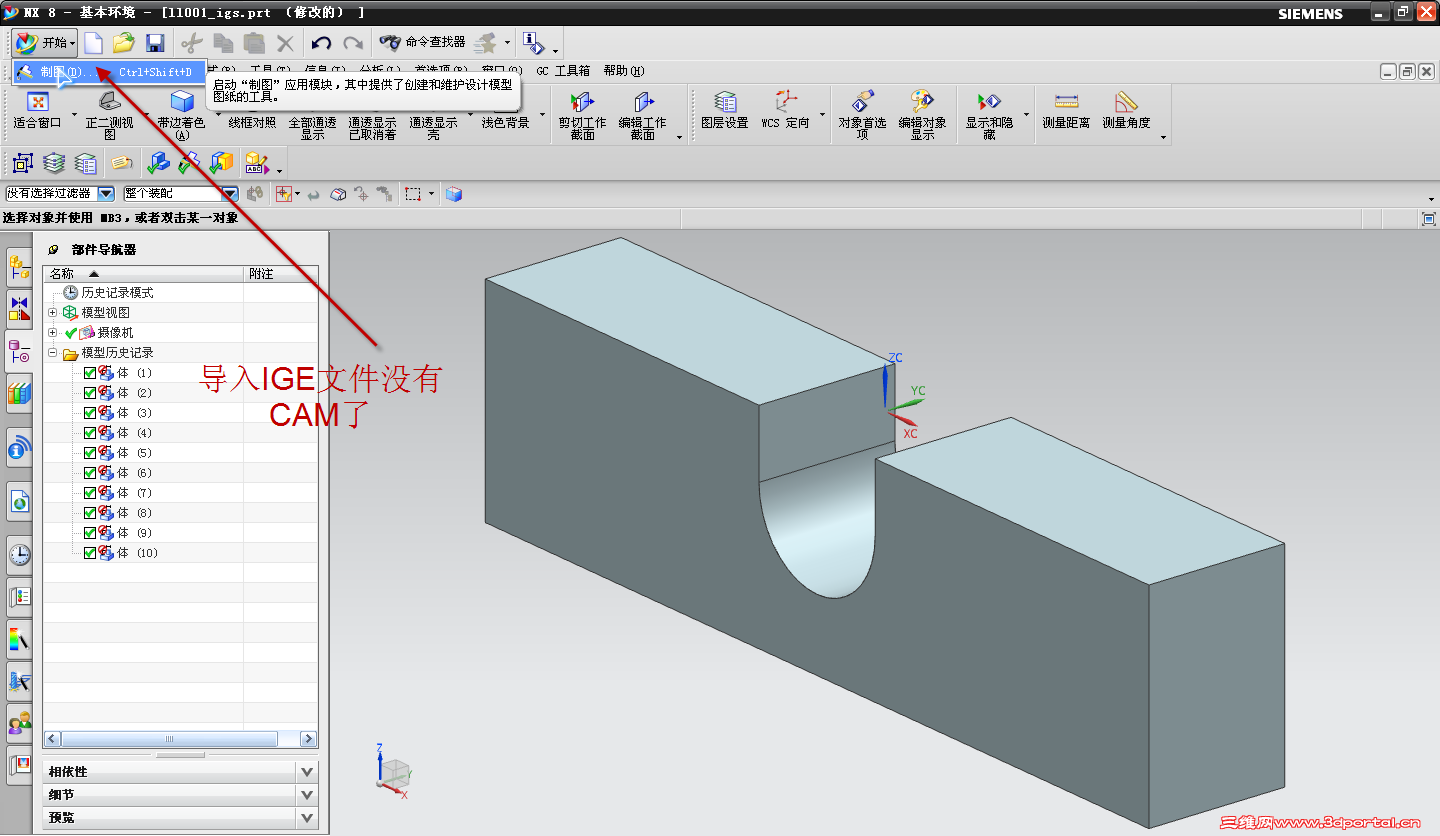Uncheck the 体 (10) checkbox
The image size is (1440, 836).
(x=90, y=553)
